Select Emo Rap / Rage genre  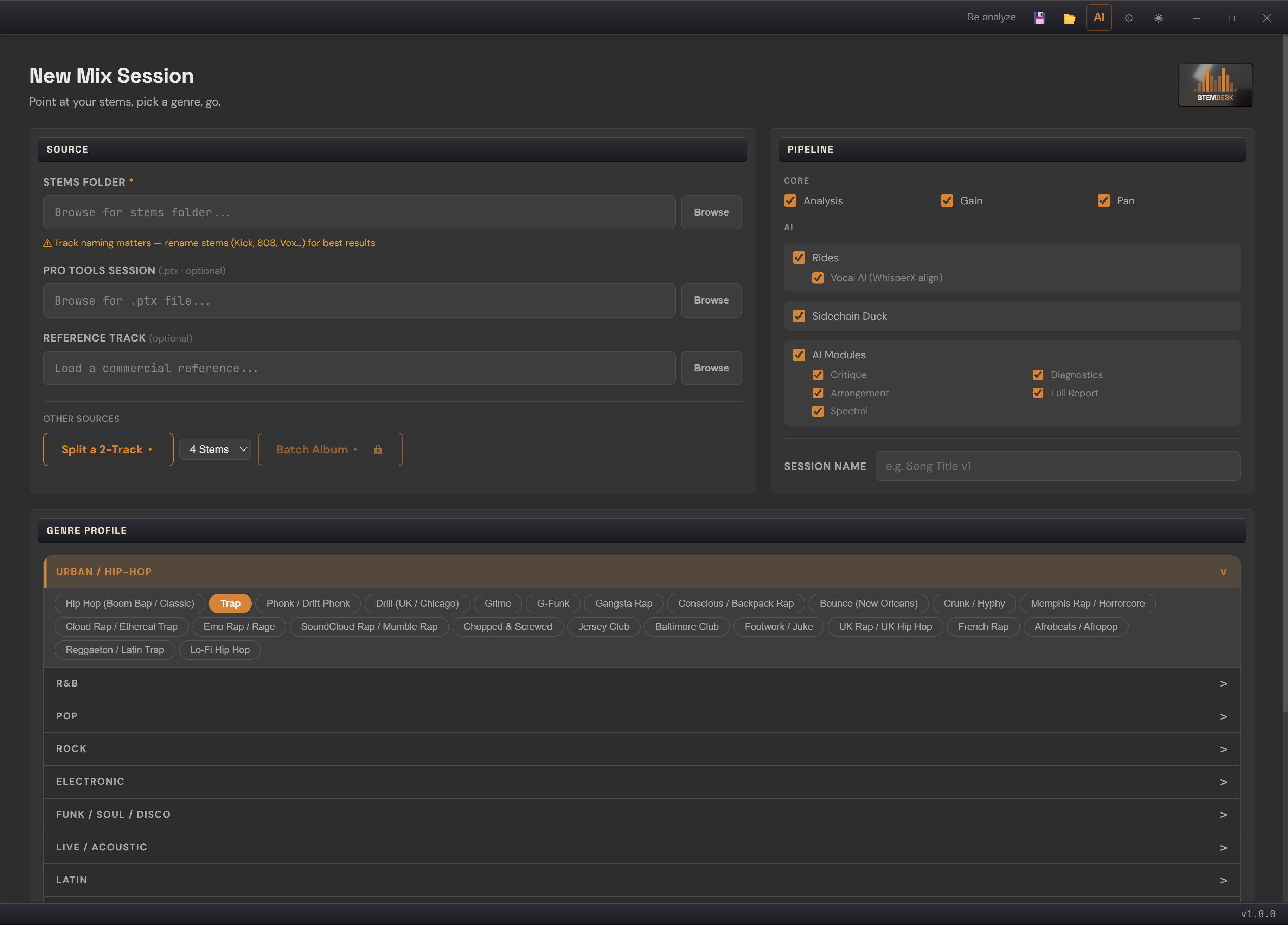[x=239, y=627]
